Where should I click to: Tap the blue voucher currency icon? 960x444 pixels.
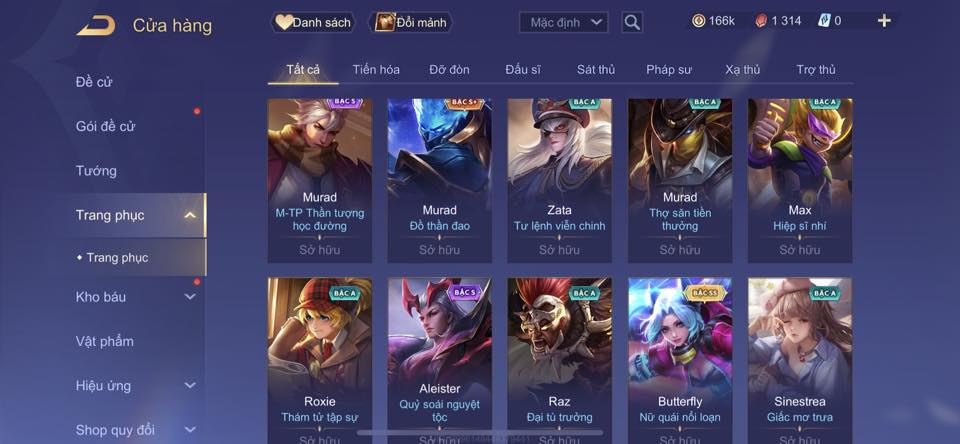[x=823, y=21]
